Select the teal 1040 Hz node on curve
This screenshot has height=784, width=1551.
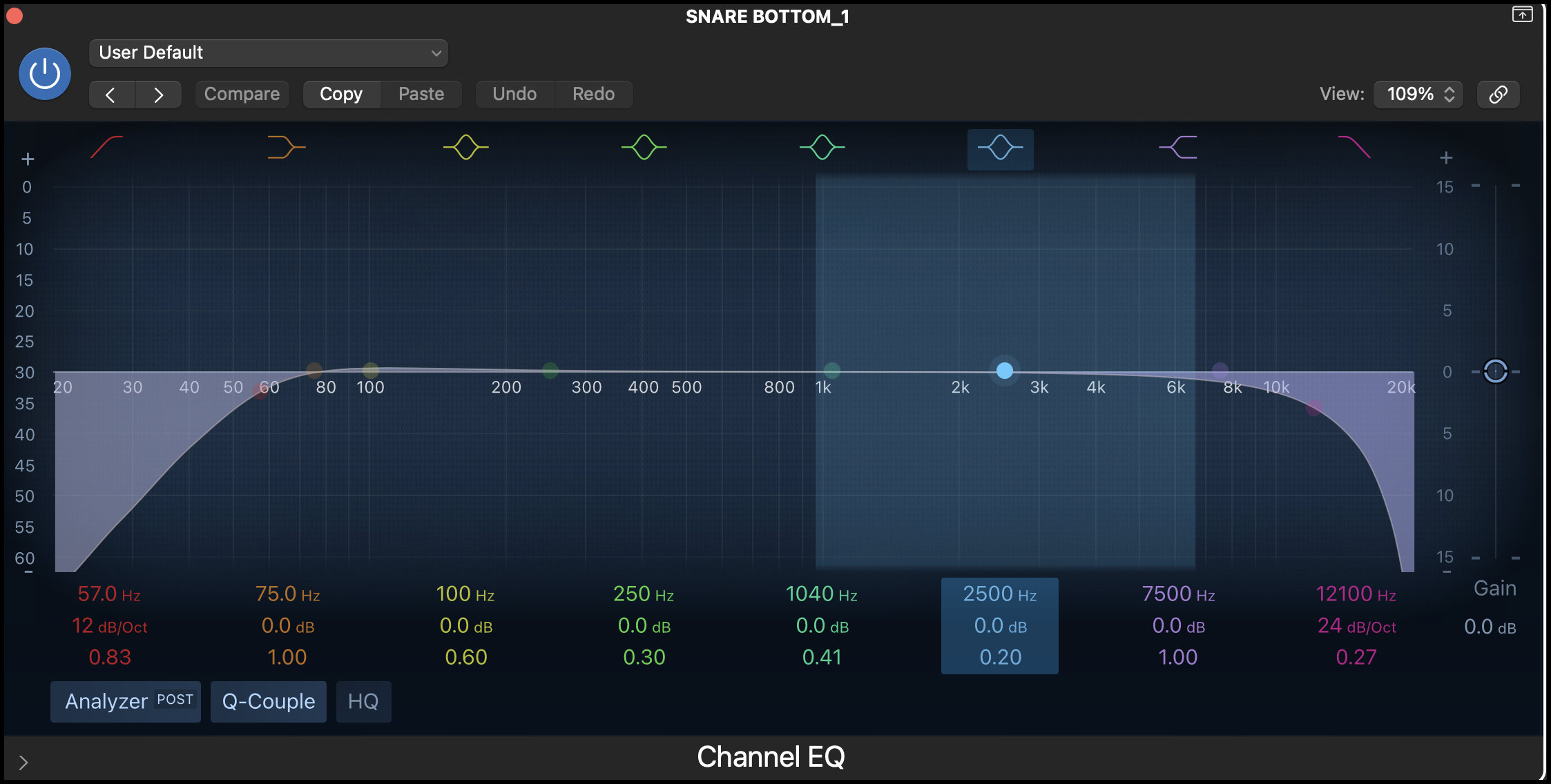tap(832, 371)
